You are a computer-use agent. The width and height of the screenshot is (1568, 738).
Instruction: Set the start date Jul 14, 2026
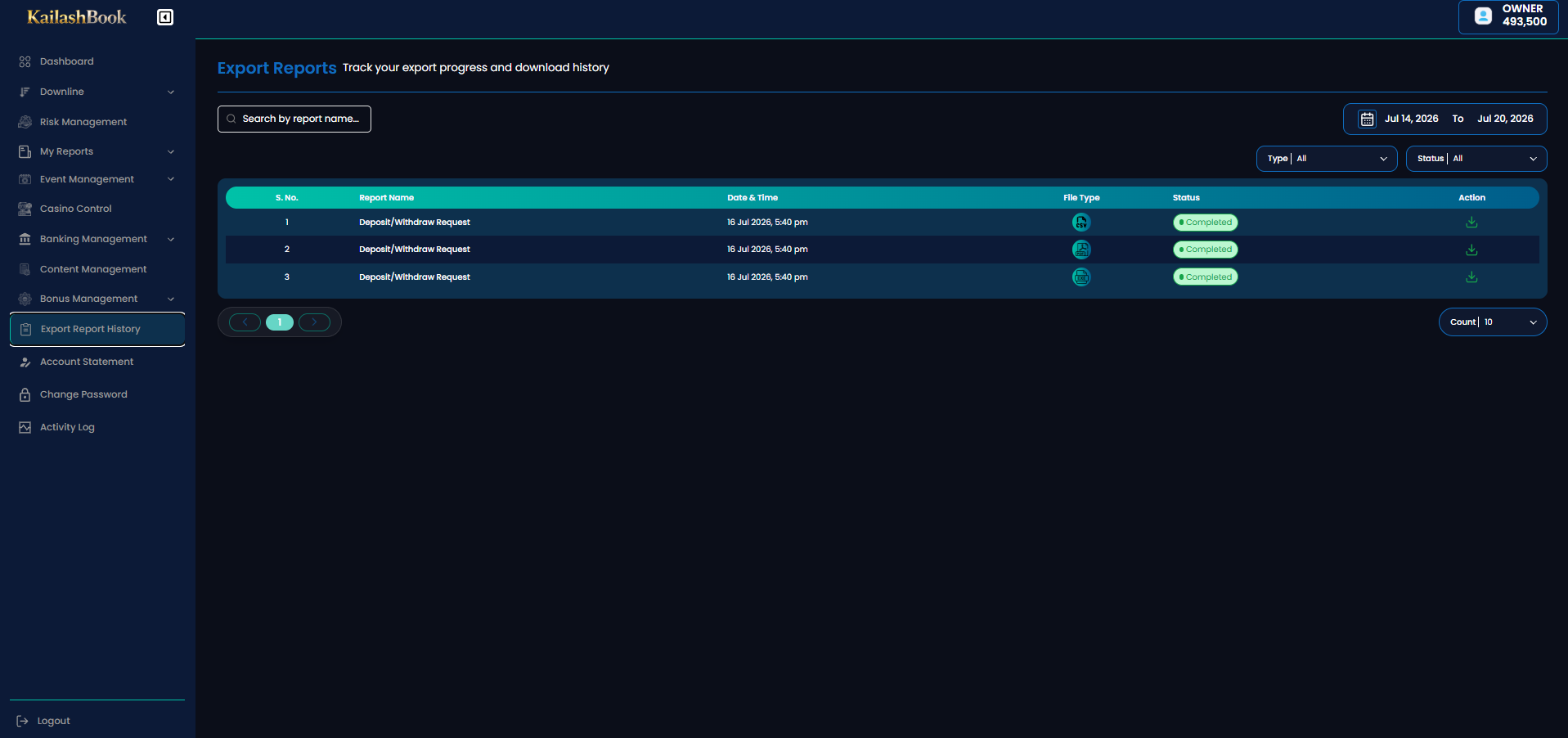(1411, 119)
